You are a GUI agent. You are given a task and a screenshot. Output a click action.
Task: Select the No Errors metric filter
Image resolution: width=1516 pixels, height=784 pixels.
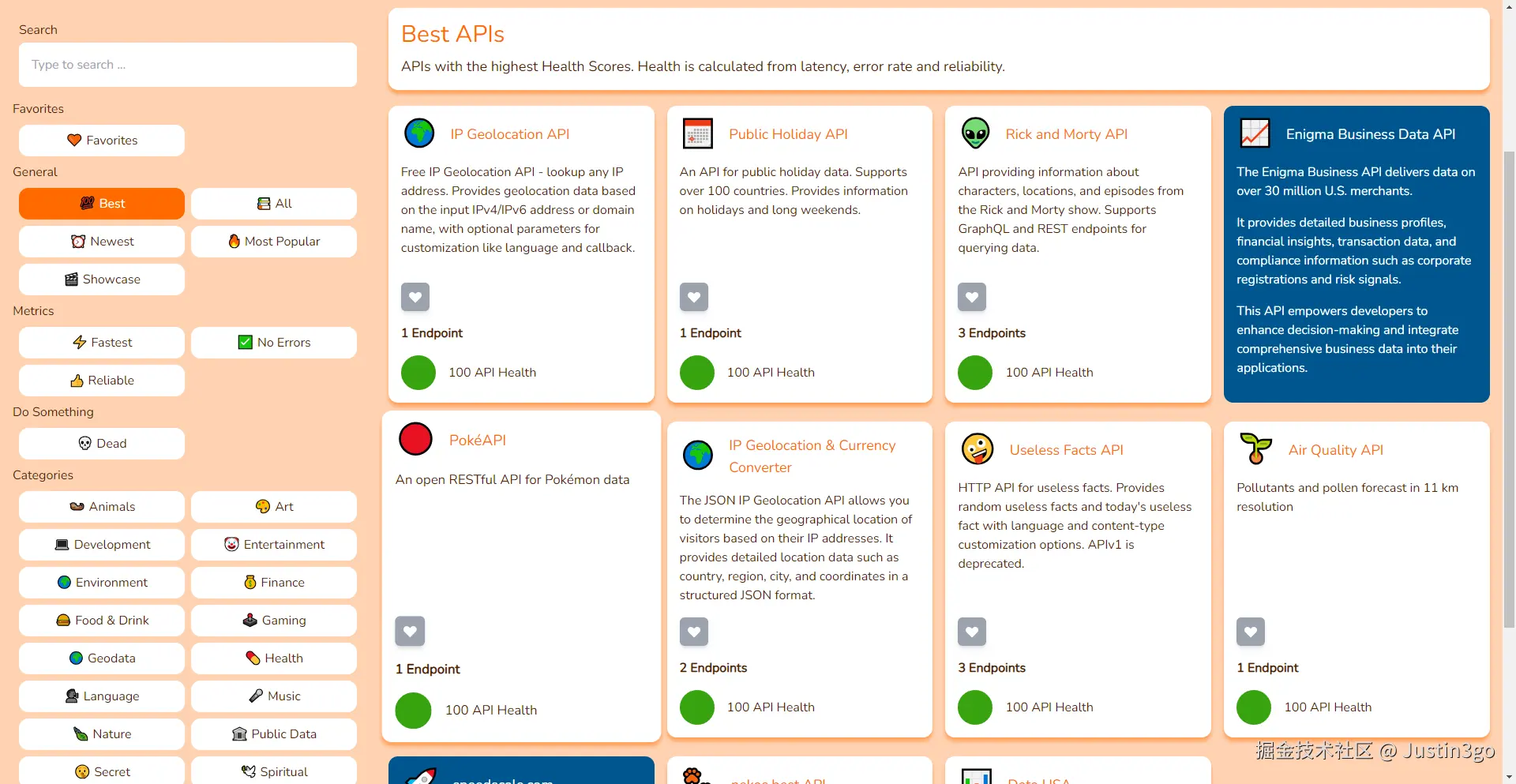click(x=274, y=343)
